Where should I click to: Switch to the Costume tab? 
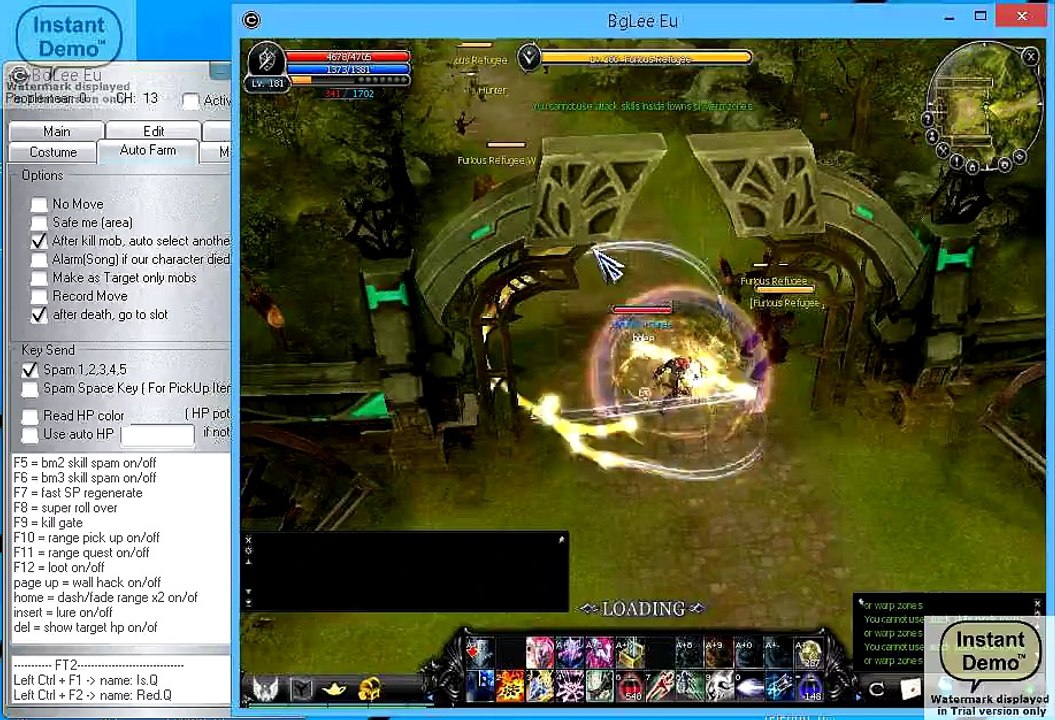pos(52,152)
